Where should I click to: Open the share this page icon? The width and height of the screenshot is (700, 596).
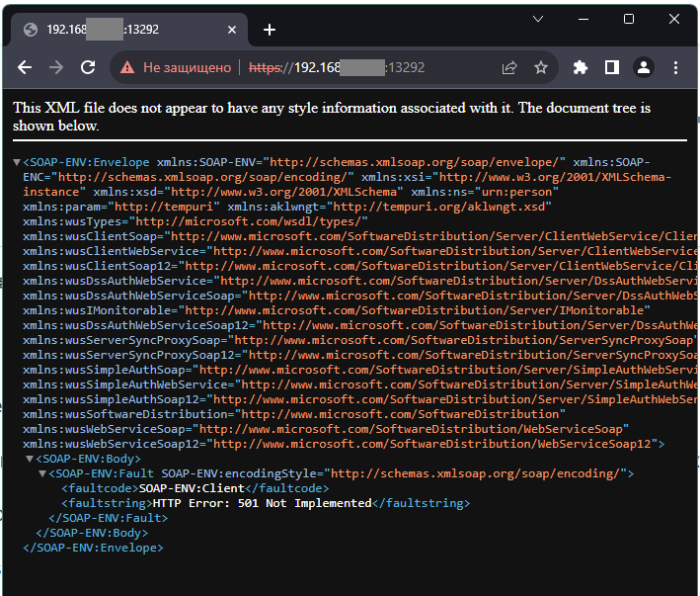click(x=509, y=68)
